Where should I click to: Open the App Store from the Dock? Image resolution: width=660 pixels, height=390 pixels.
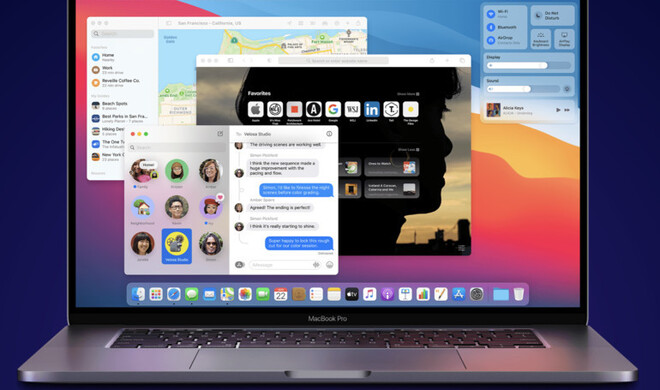click(x=458, y=294)
